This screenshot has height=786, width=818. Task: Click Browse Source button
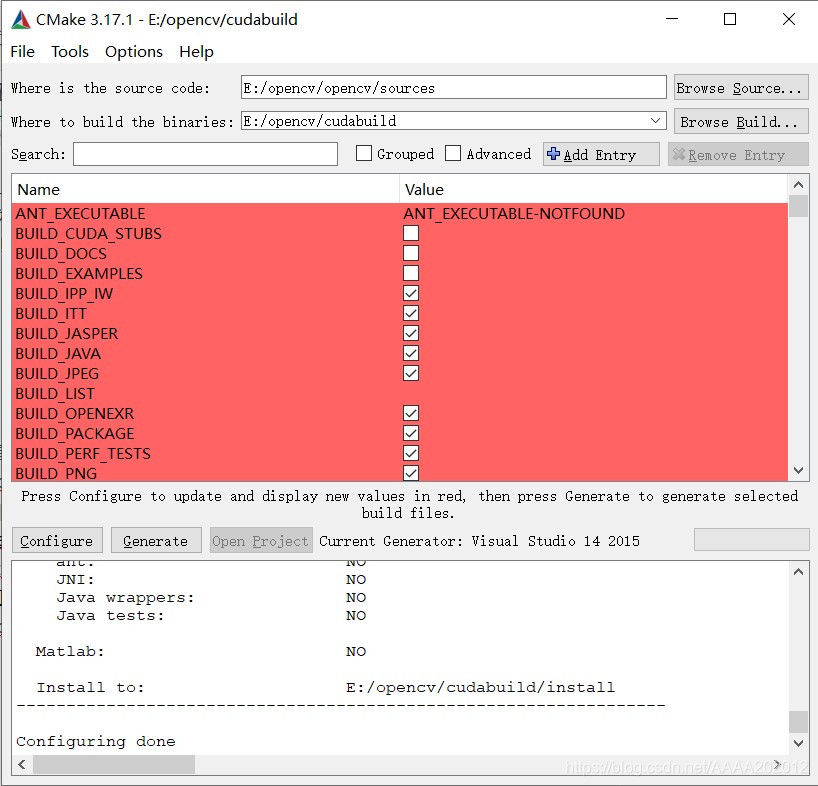coord(741,88)
